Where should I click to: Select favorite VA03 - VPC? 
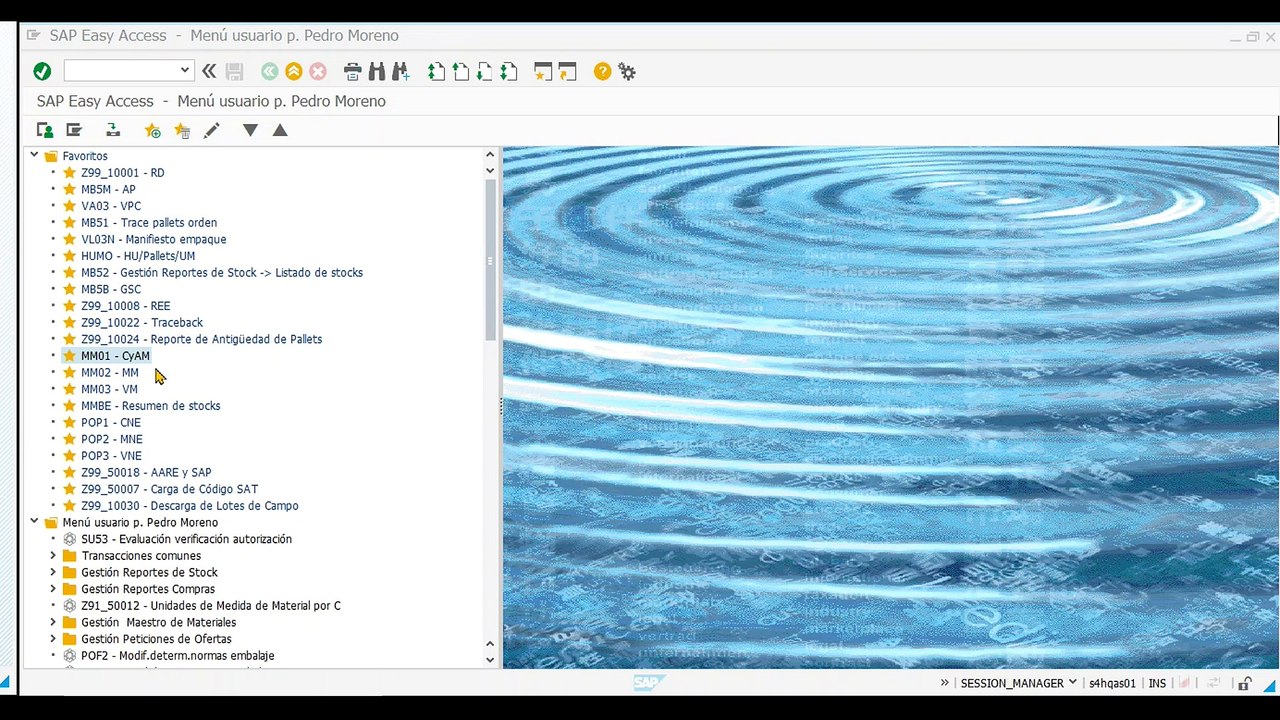pos(111,206)
